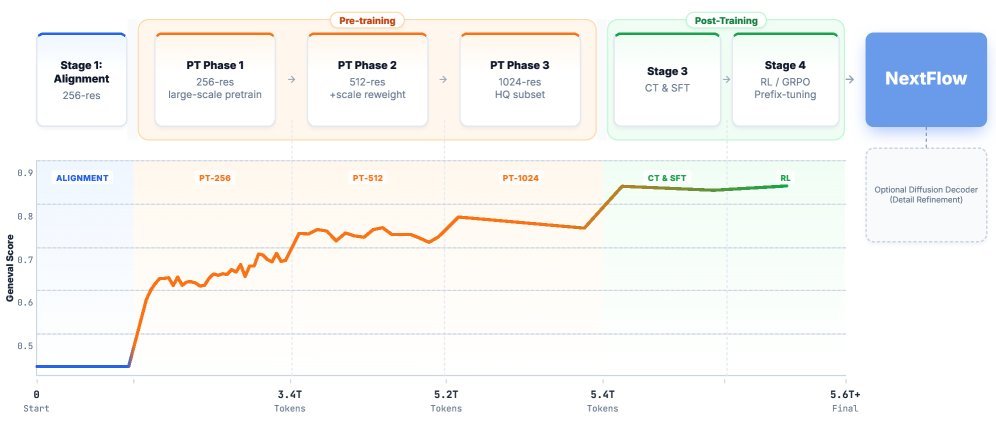Click the green CT & SFT chart label
The image size is (996, 426).
point(667,178)
